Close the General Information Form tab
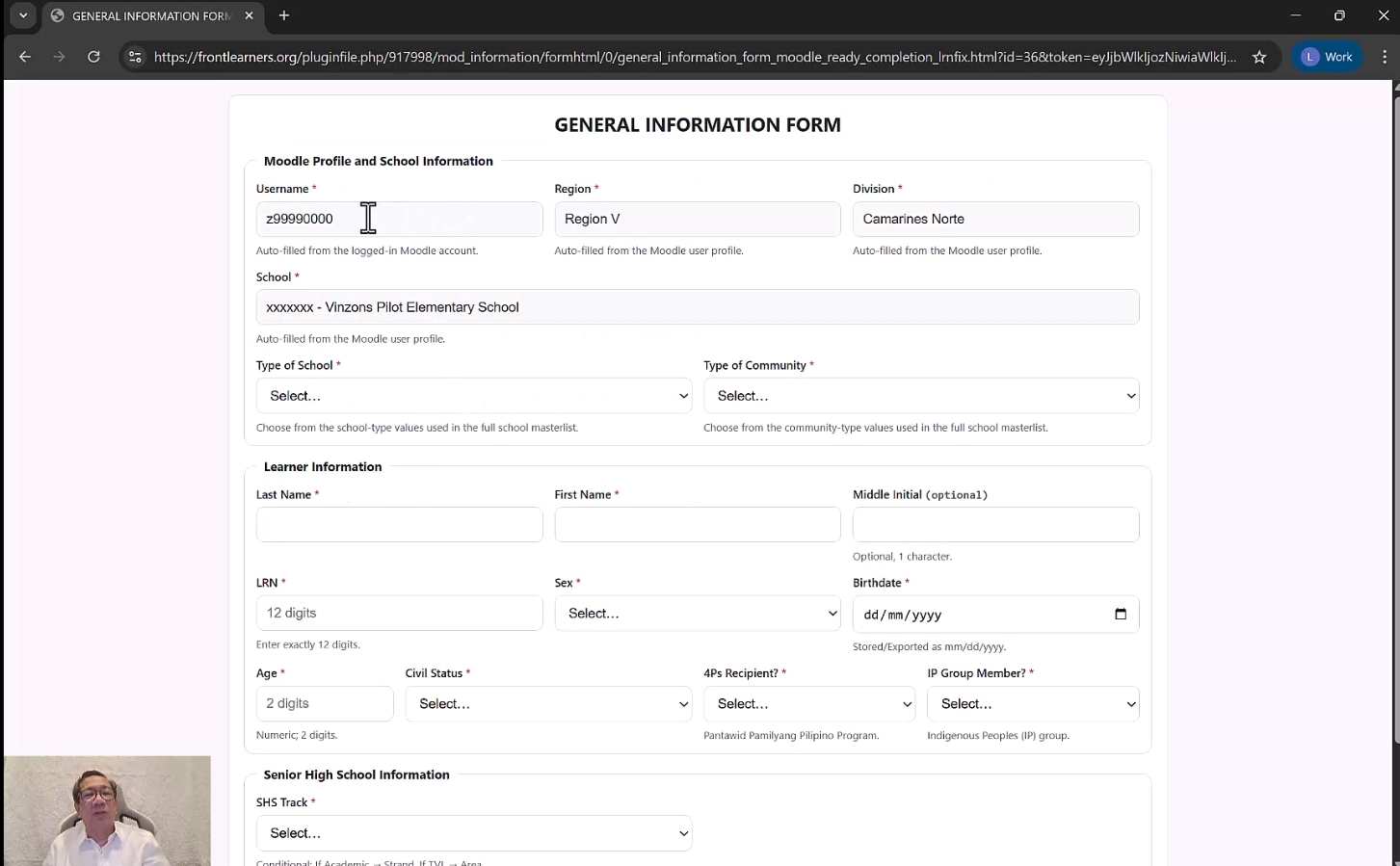This screenshot has width=1400, height=866. coord(250,15)
